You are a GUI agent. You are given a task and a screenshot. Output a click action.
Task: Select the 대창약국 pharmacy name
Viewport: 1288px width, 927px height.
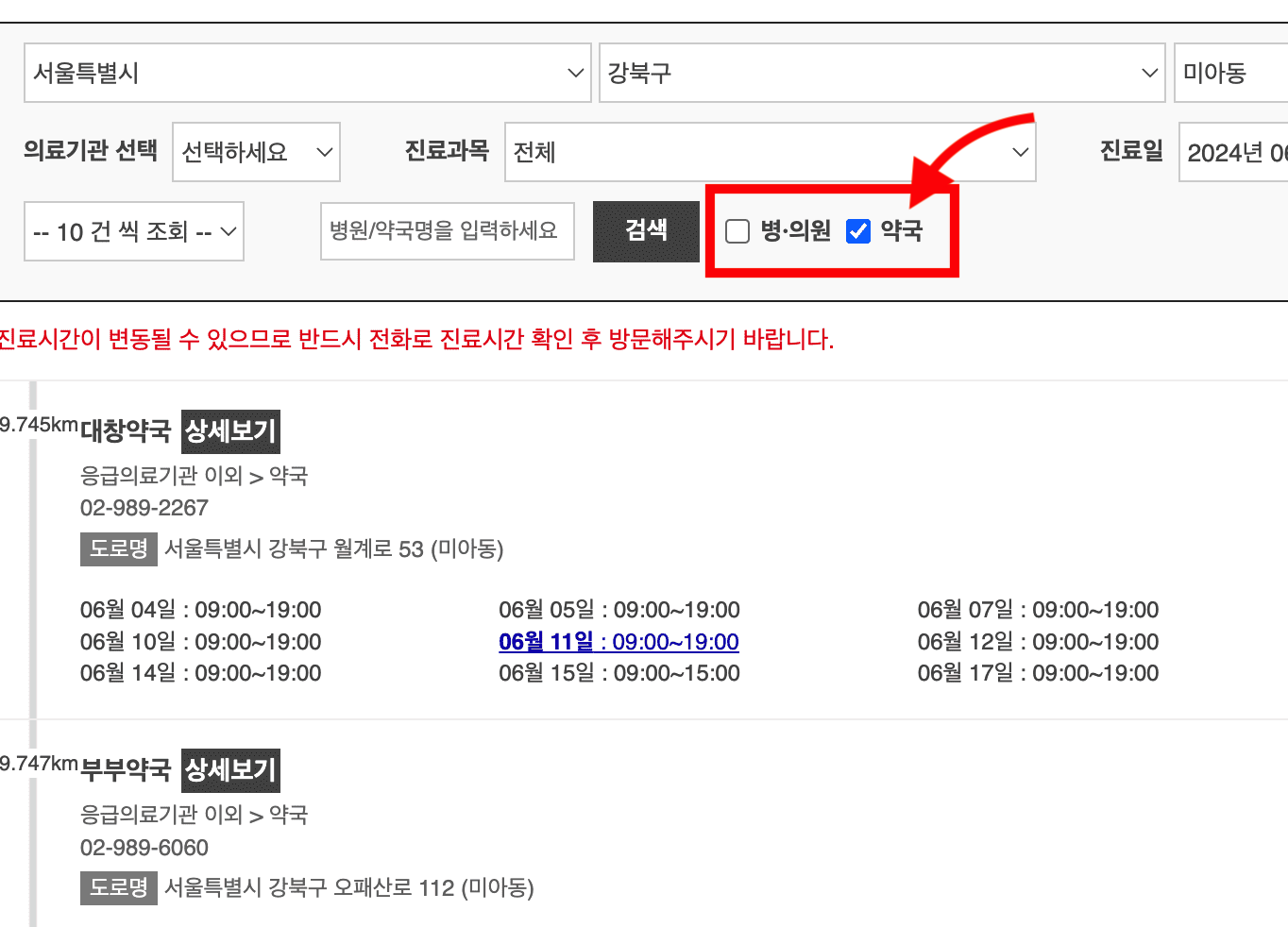point(127,431)
